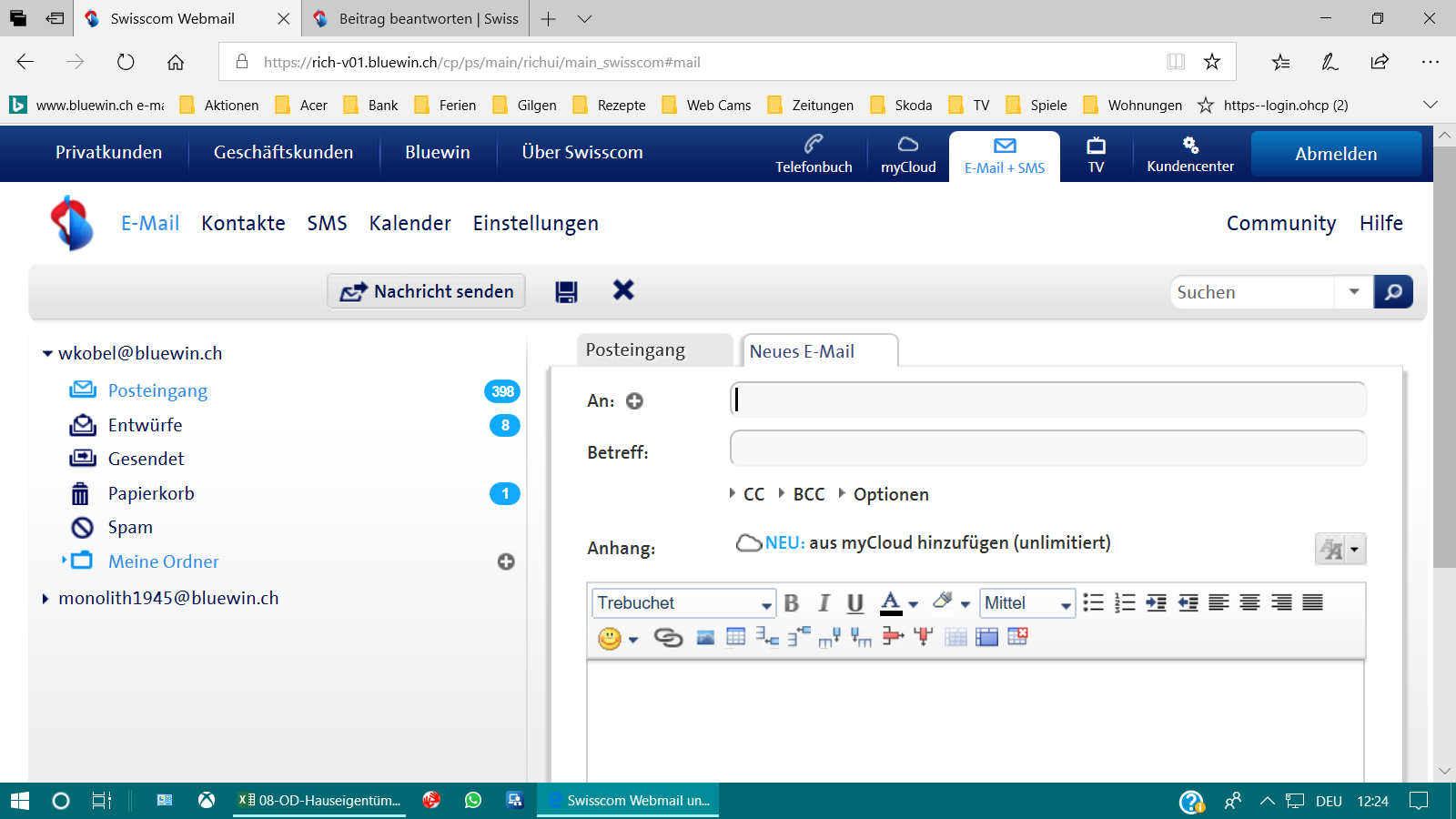
Task: Click the font color A button
Action: point(891,603)
